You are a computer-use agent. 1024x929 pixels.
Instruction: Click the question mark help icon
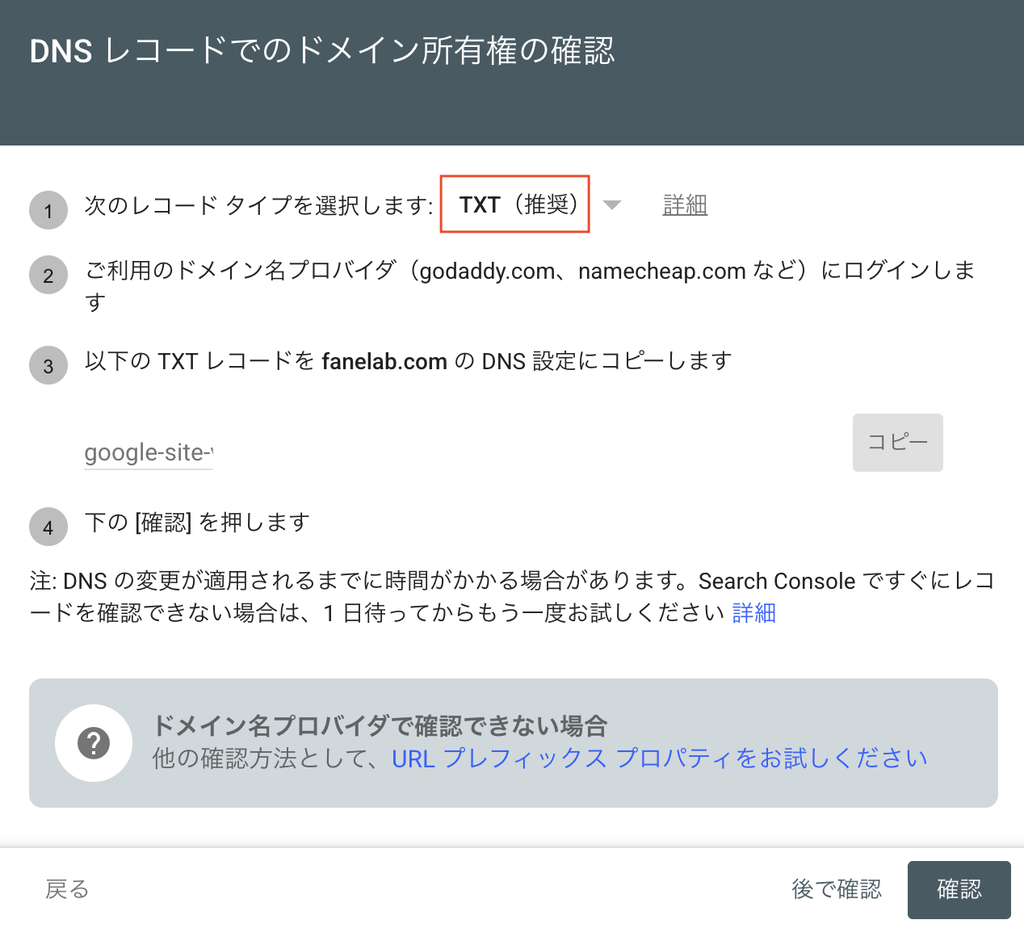tap(94, 743)
